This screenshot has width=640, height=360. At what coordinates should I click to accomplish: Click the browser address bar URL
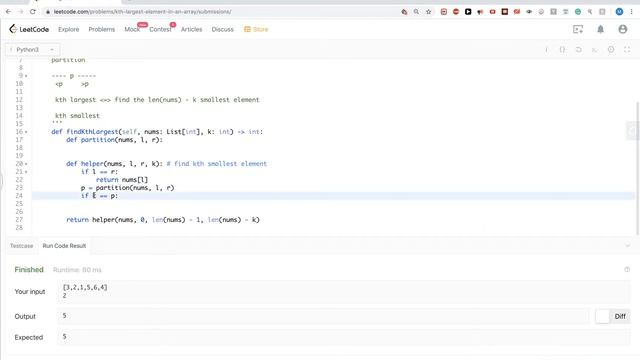142,12
